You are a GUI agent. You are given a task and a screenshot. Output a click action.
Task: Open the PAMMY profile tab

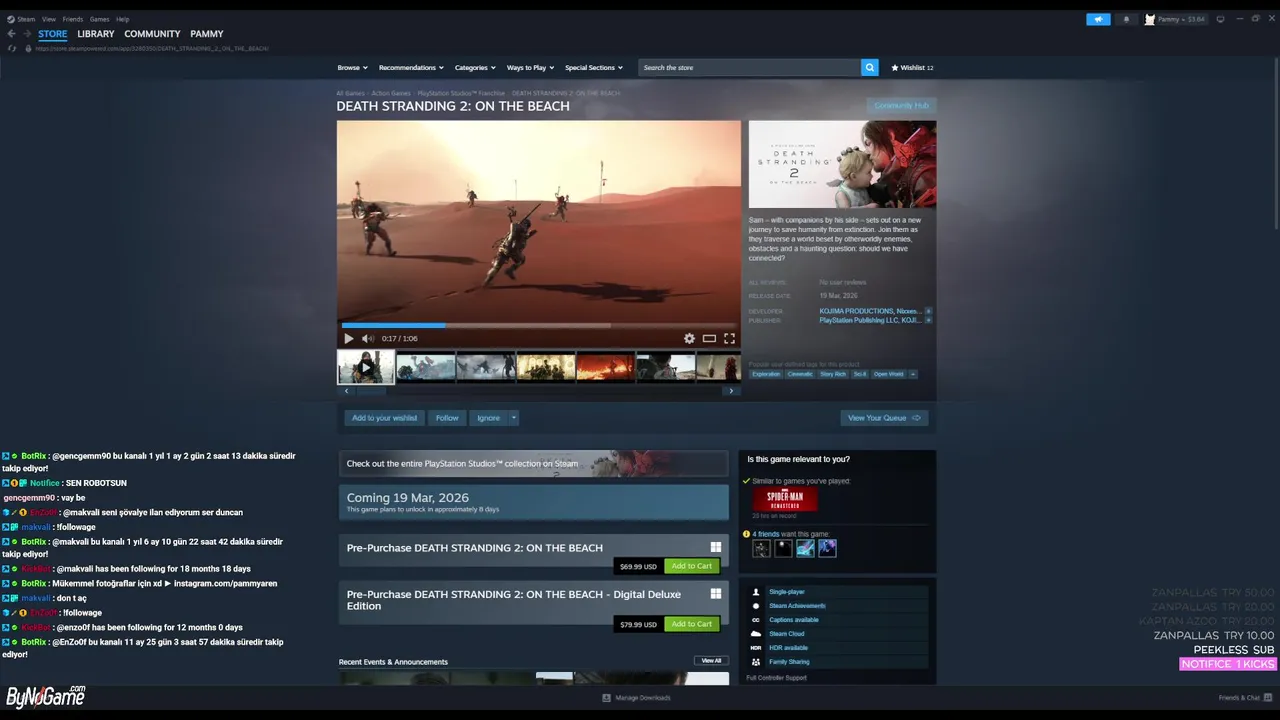pos(207,34)
